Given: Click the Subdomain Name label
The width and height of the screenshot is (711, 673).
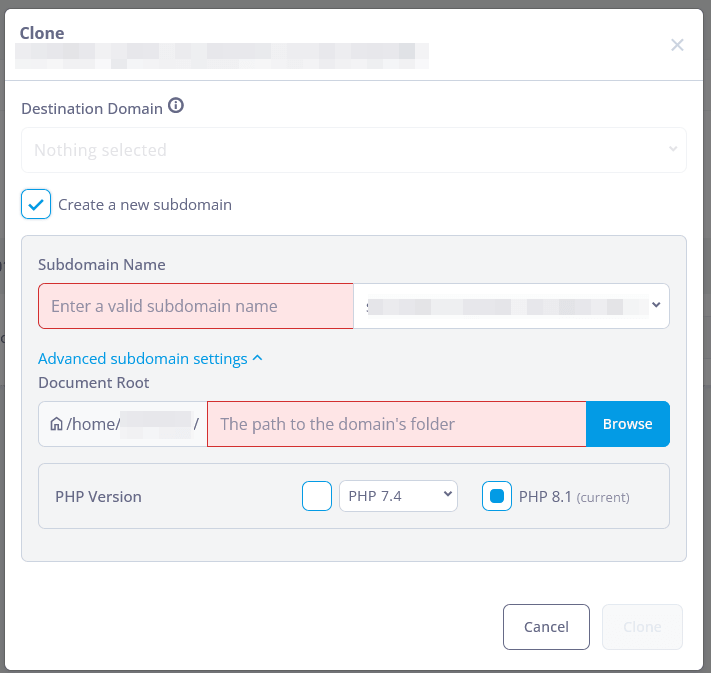Looking at the screenshot, I should pyautogui.click(x=102, y=264).
